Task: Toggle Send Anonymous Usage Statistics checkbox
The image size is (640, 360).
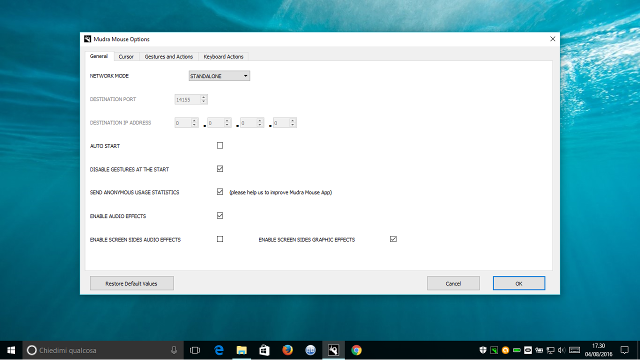Action: tap(220, 191)
